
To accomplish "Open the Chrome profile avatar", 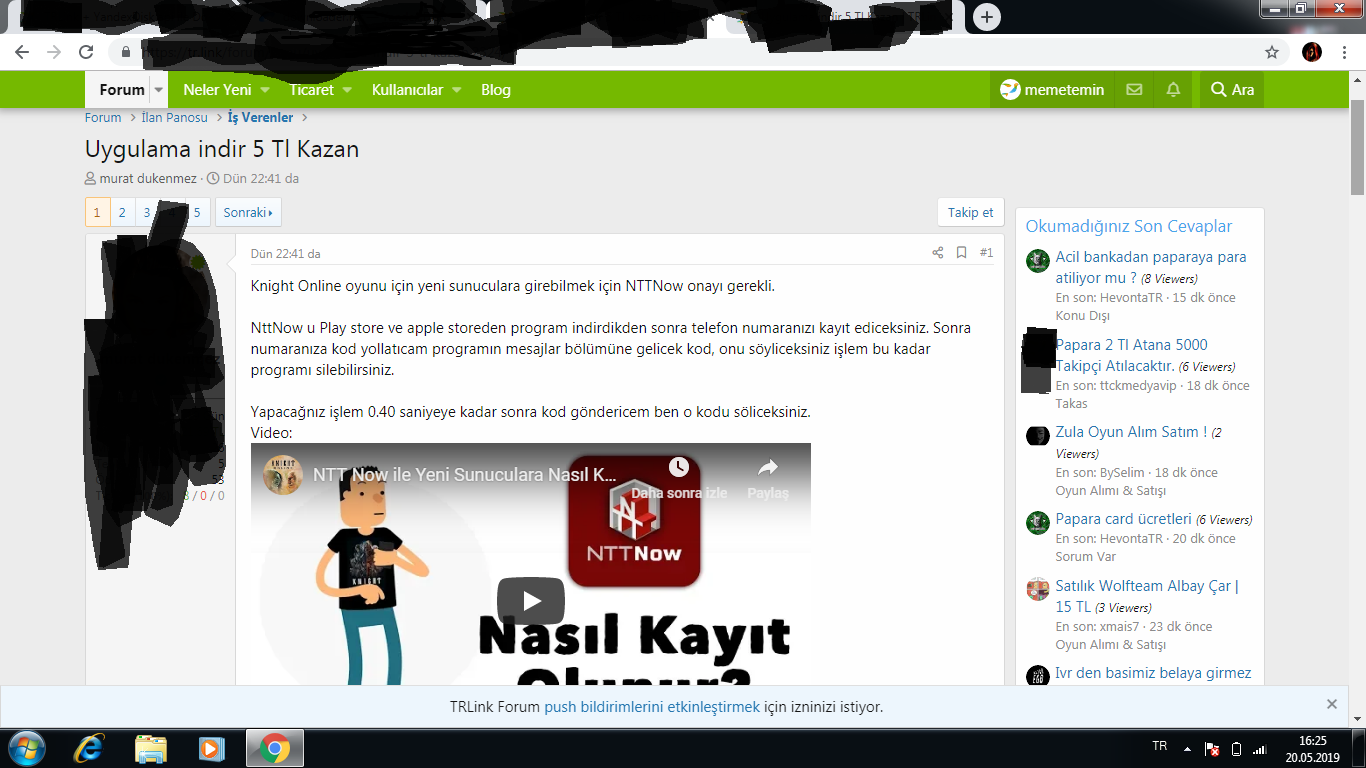I will coord(1312,52).
